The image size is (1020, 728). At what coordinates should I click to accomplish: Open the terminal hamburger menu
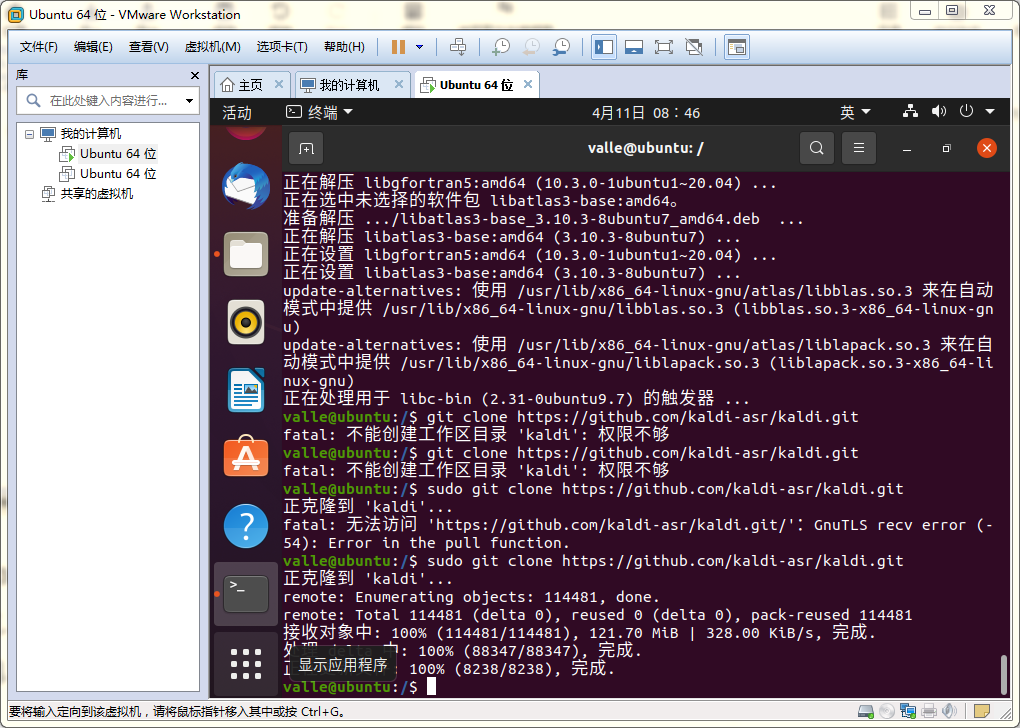point(859,148)
